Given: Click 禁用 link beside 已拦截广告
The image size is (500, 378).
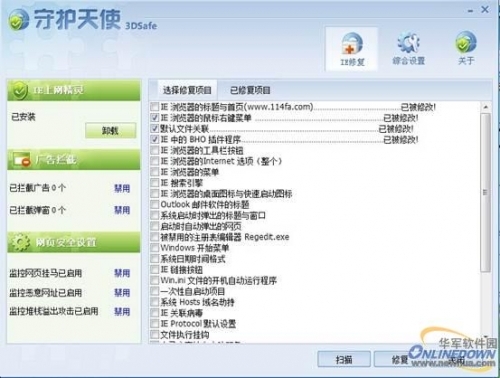Looking at the screenshot, I should click(122, 188).
